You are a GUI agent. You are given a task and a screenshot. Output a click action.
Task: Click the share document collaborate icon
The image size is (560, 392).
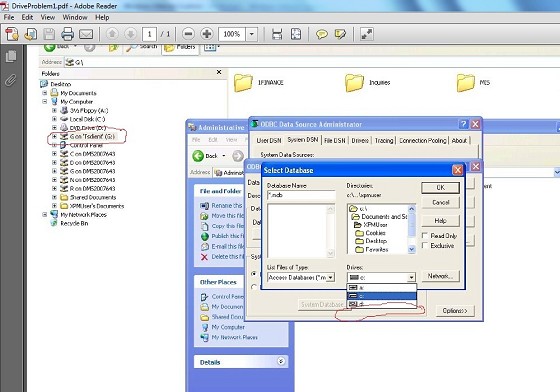click(x=31, y=34)
